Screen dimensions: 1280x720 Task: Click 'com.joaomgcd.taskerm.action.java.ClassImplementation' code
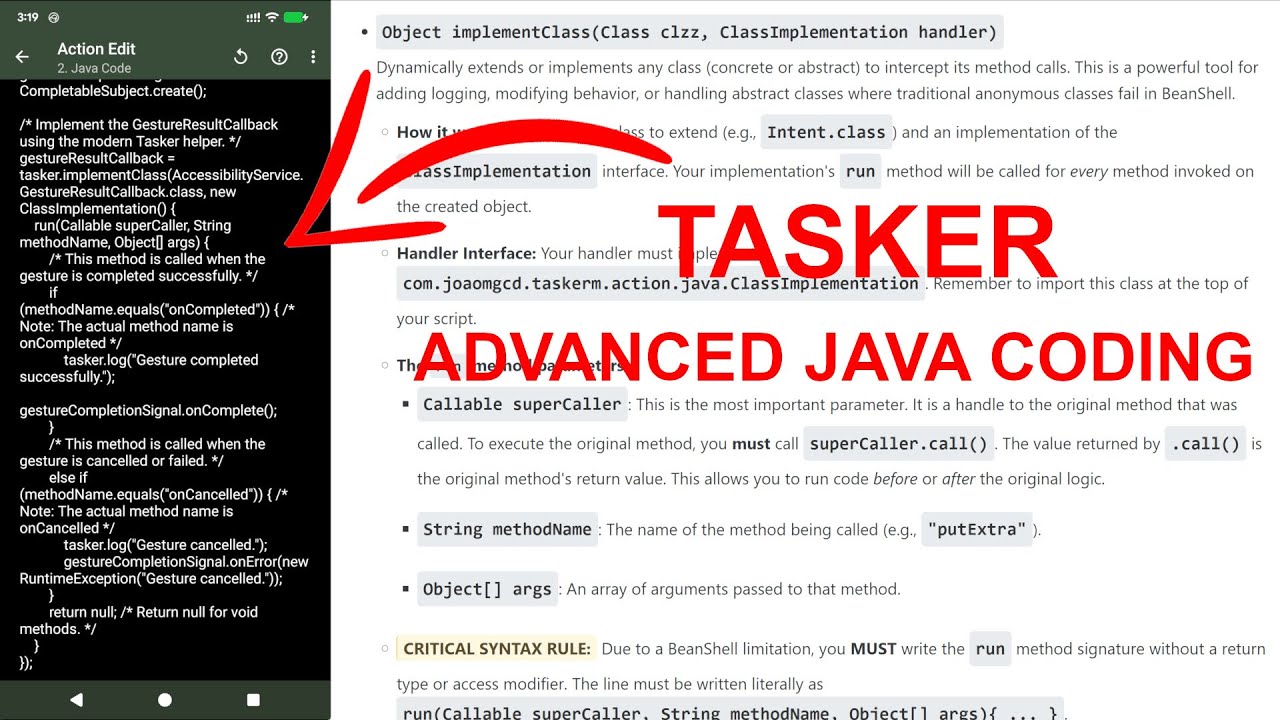[660, 284]
